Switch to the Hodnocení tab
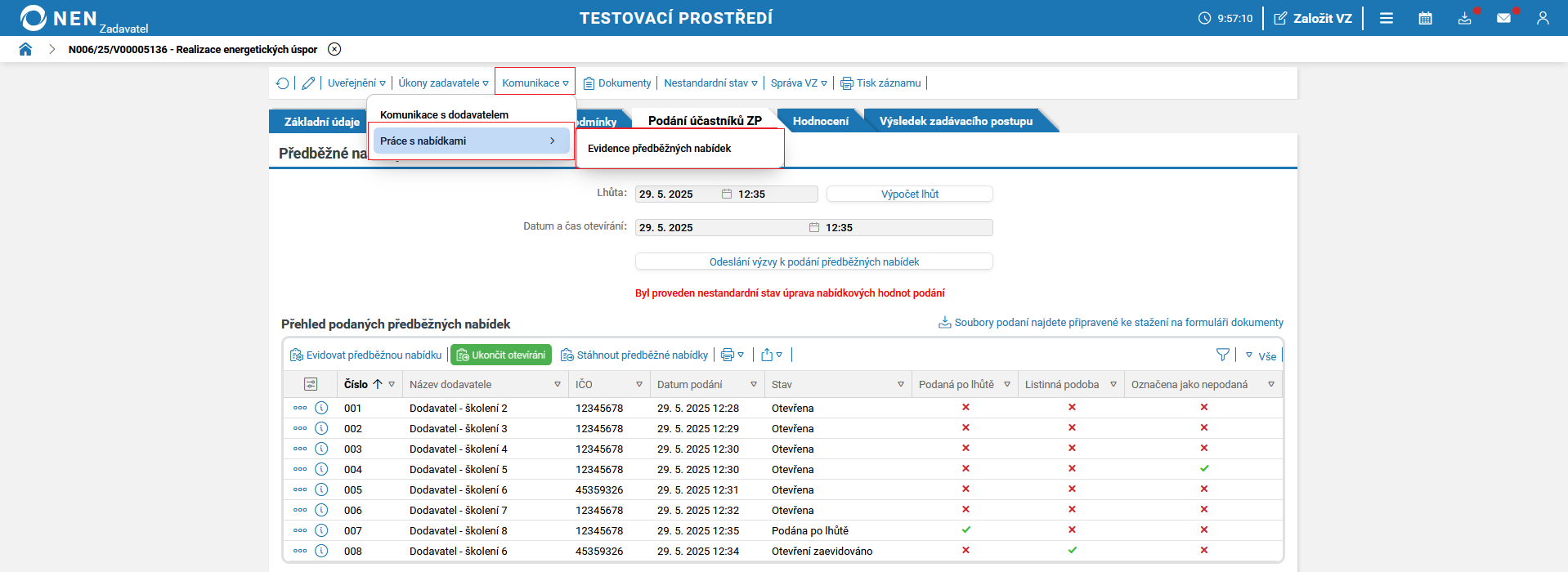Screen dimensions: 1568x572 point(820,121)
